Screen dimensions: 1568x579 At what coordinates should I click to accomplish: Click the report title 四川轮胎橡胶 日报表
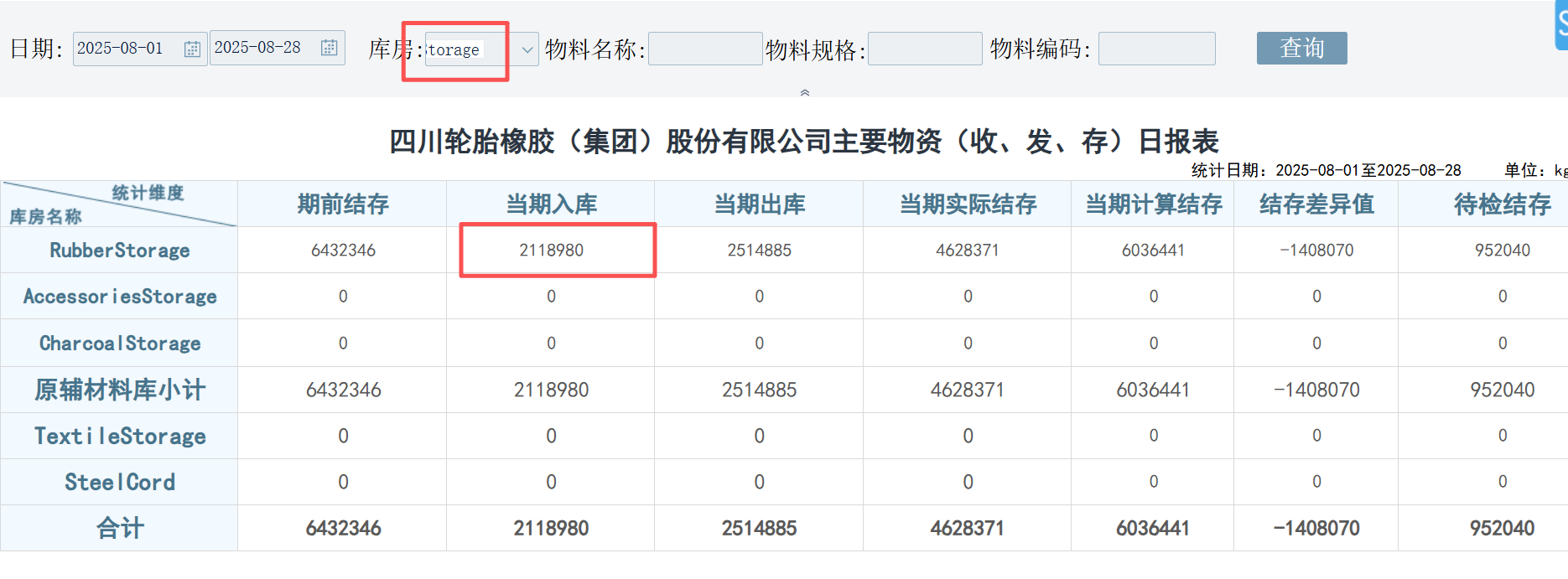click(803, 141)
